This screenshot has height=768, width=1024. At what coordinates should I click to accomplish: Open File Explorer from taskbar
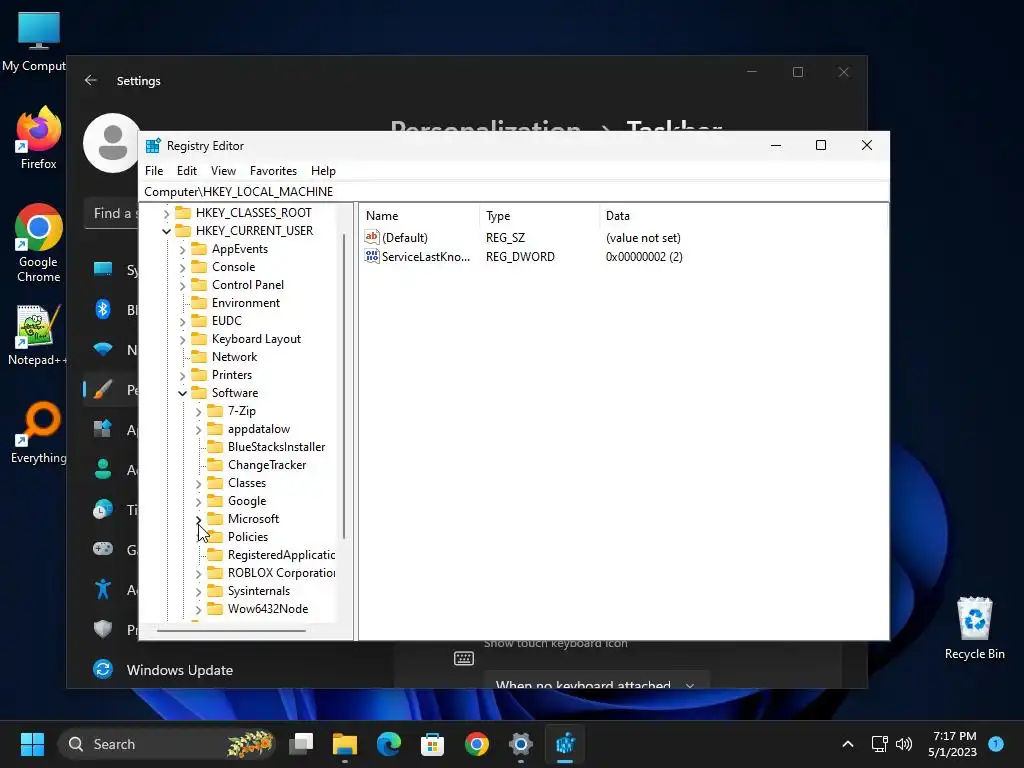(x=345, y=744)
